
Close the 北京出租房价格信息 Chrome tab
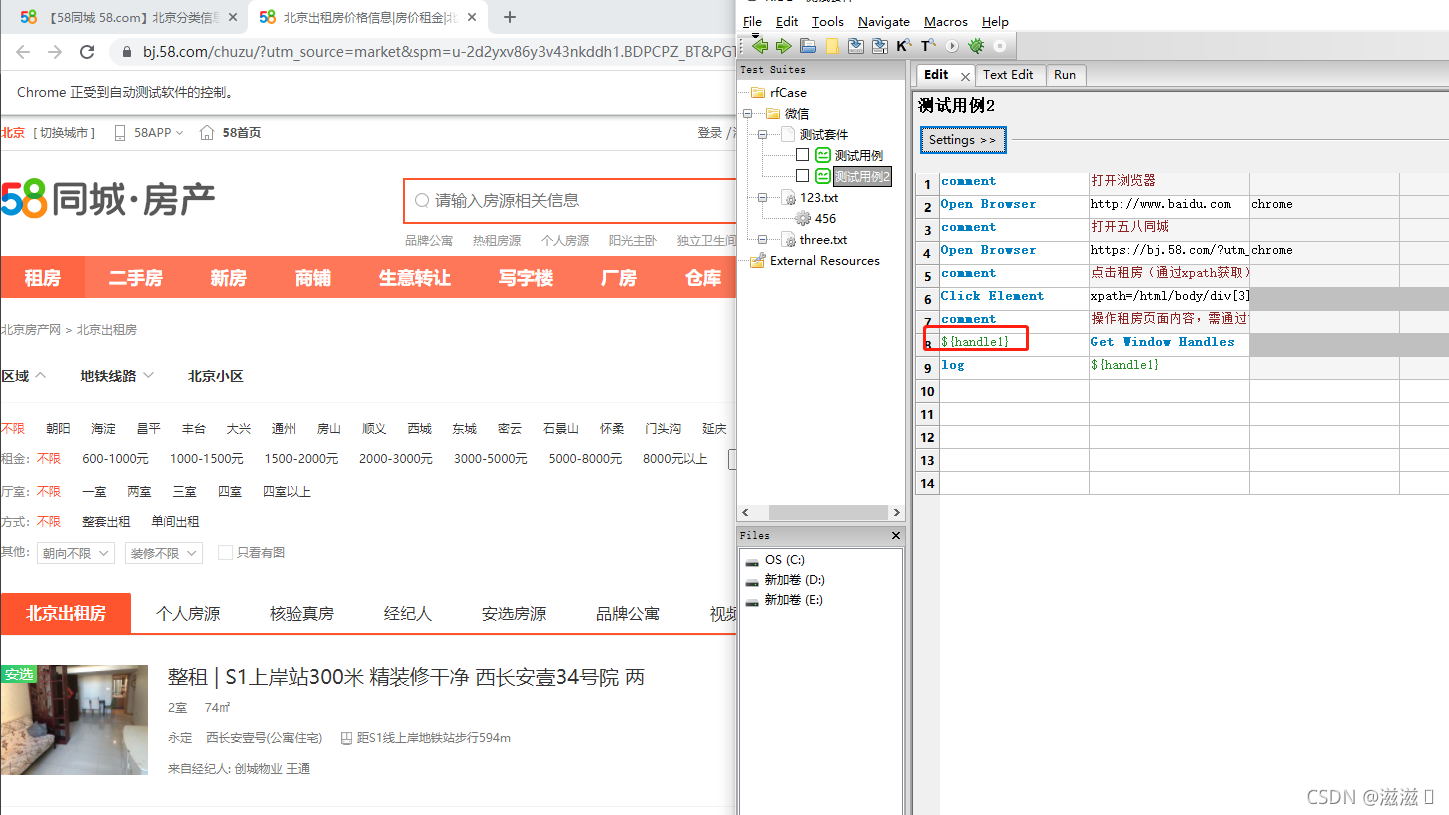(472, 17)
